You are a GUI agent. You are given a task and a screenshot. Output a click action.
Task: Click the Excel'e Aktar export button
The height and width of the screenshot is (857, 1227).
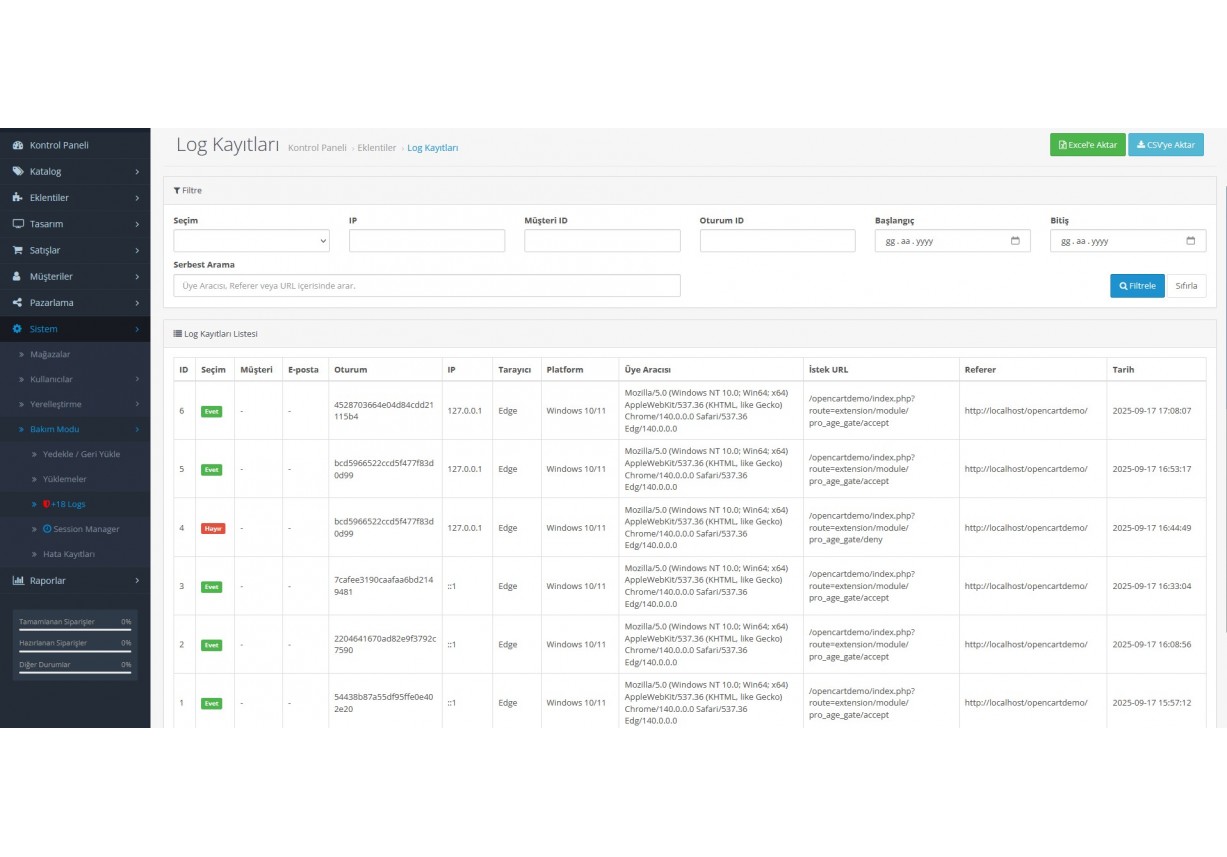(1087, 145)
